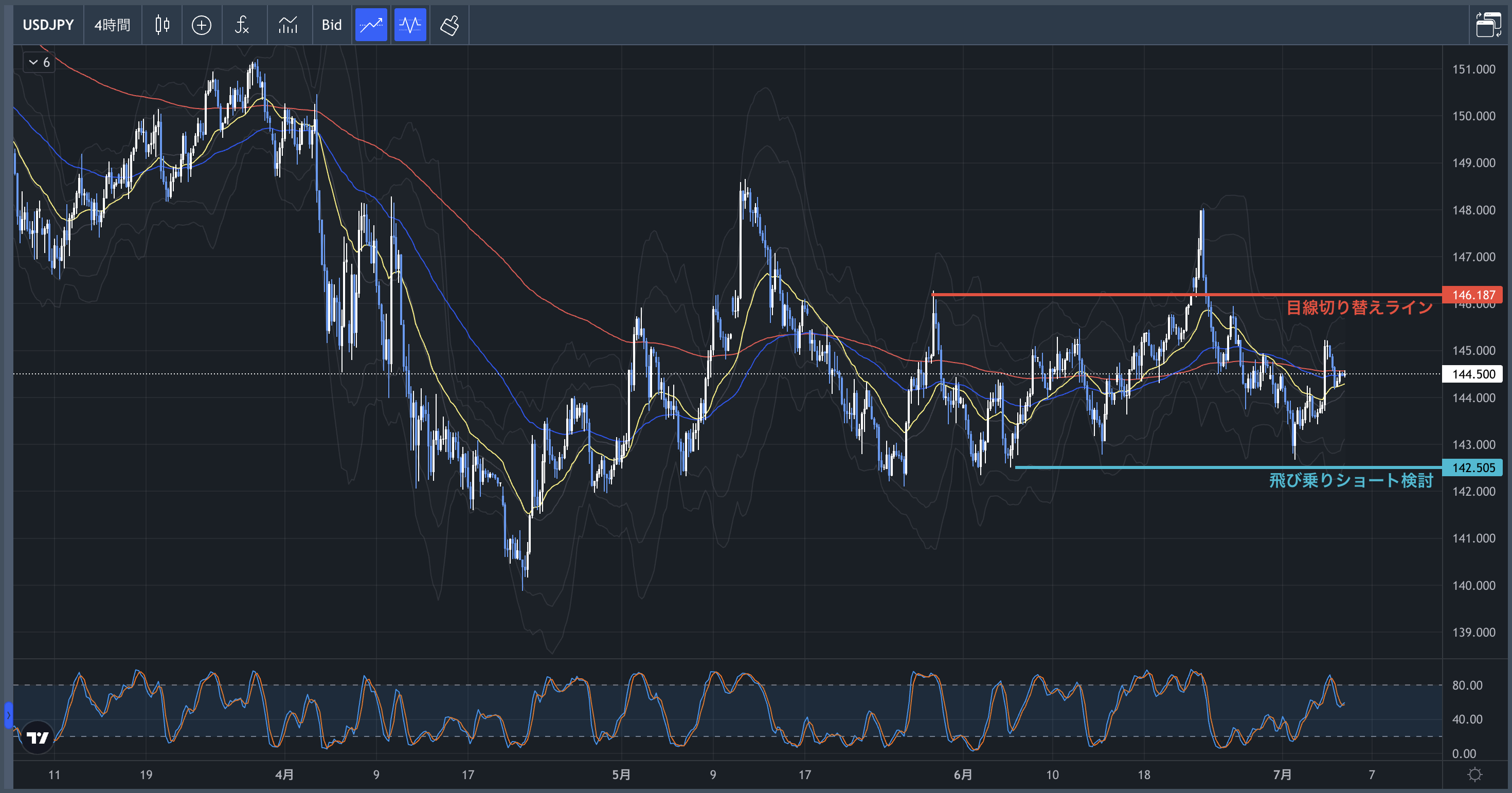Image resolution: width=1512 pixels, height=793 pixels.
Task: Select the eraser tool
Action: pyautogui.click(x=449, y=25)
